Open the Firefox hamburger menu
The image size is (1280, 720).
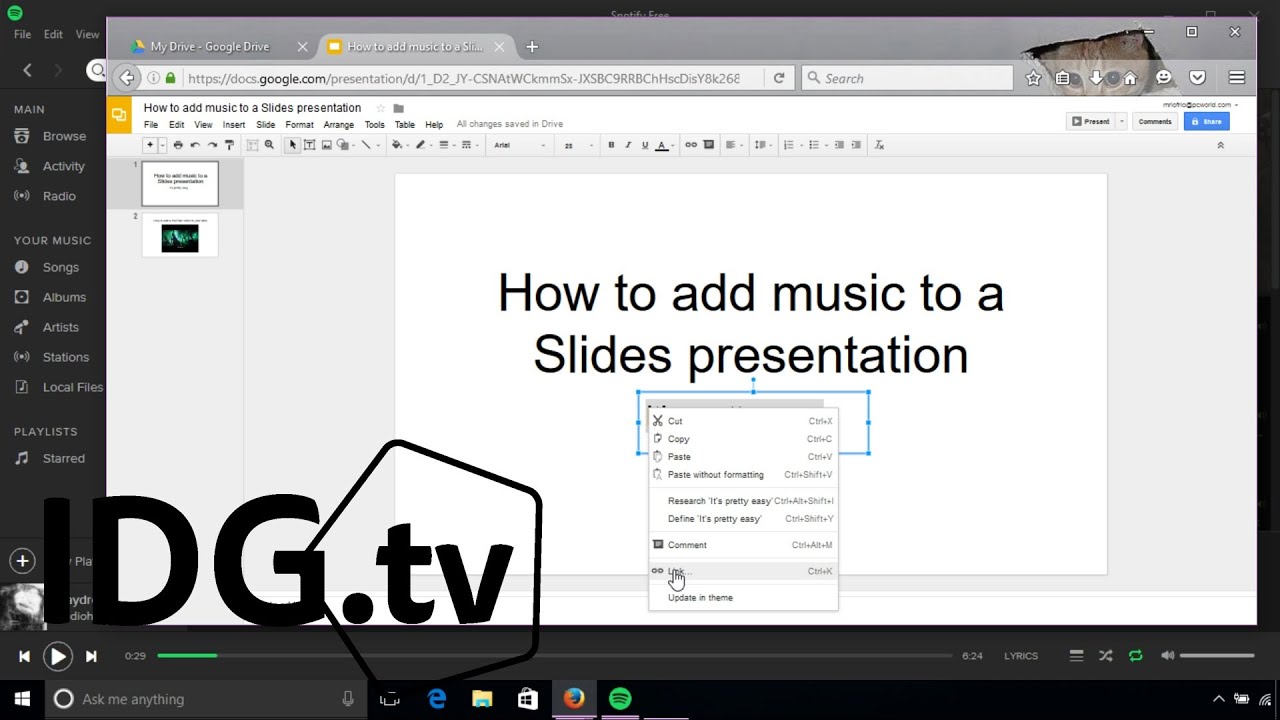tap(1237, 78)
